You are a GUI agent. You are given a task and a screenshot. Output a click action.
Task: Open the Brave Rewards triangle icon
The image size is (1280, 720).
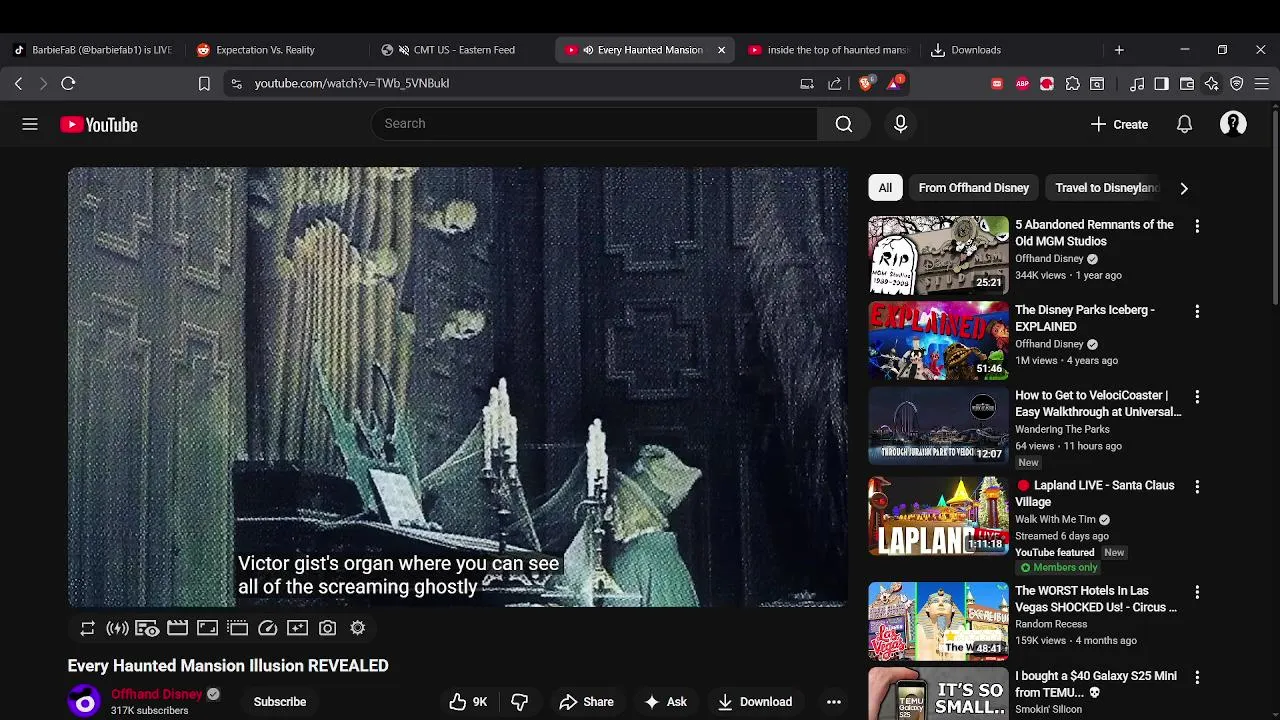[x=894, y=83]
